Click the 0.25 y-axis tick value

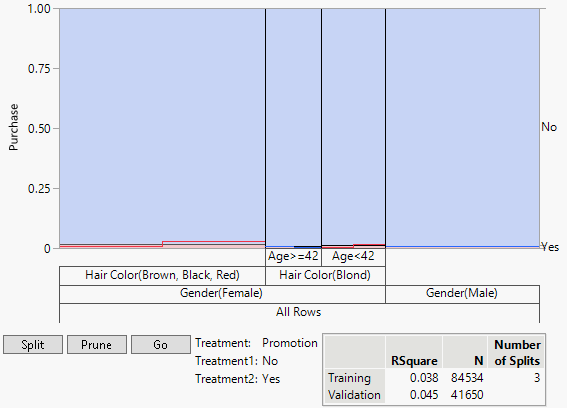click(39, 188)
